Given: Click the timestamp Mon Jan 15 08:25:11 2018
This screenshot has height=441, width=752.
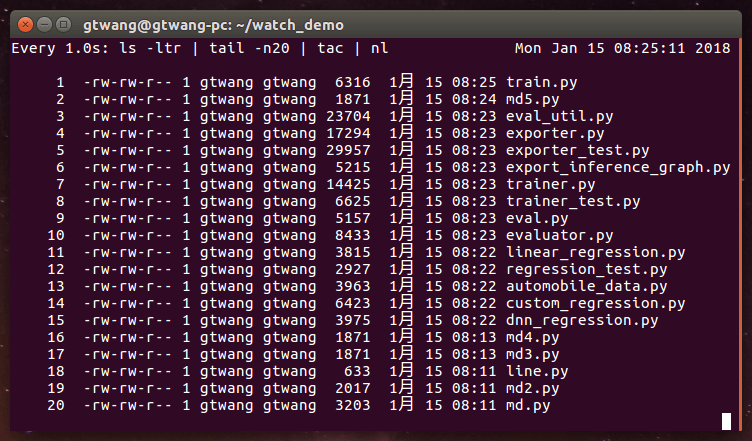Looking at the screenshot, I should click(x=622, y=47).
